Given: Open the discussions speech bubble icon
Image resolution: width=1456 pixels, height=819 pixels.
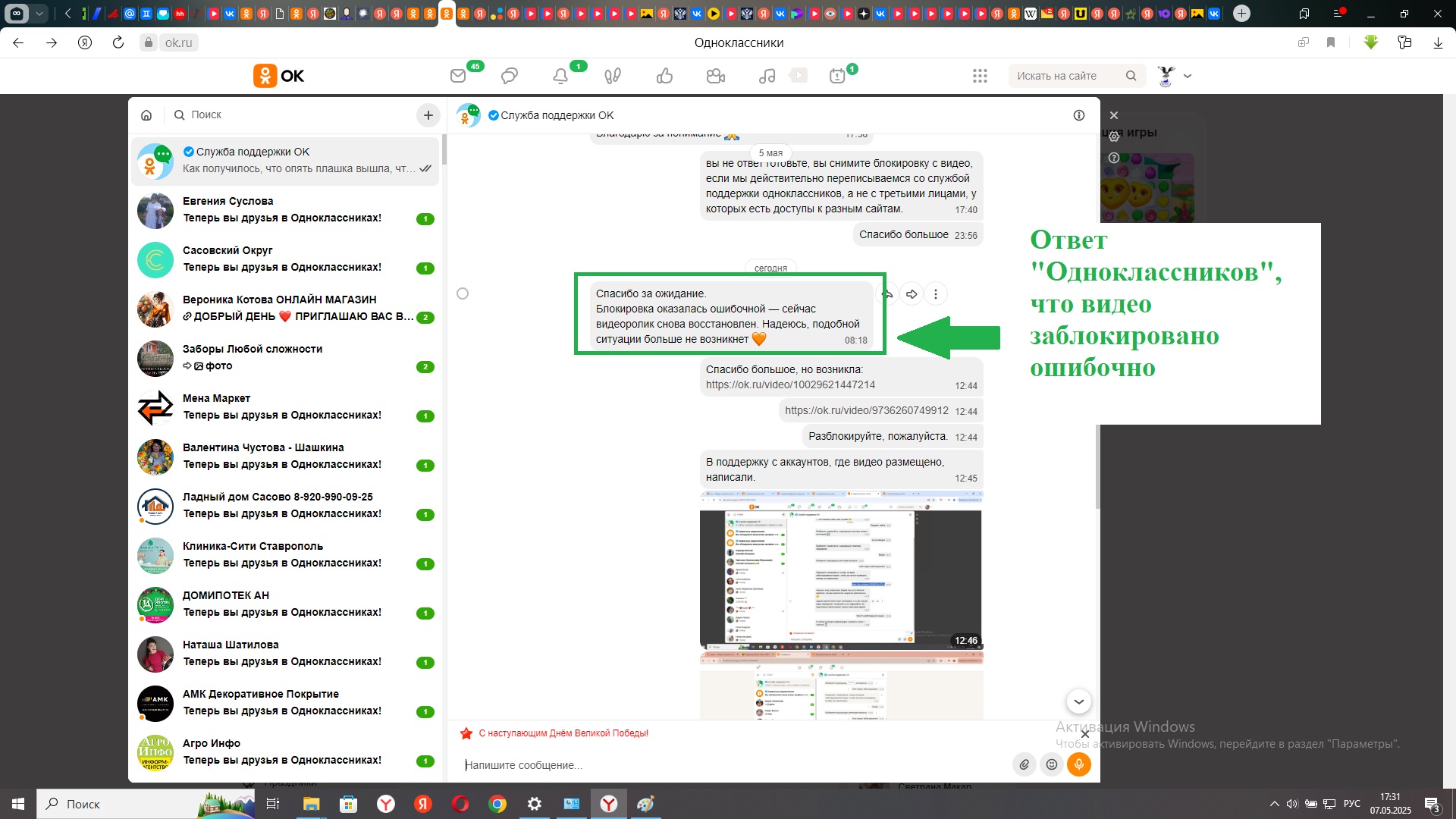Looking at the screenshot, I should point(510,76).
